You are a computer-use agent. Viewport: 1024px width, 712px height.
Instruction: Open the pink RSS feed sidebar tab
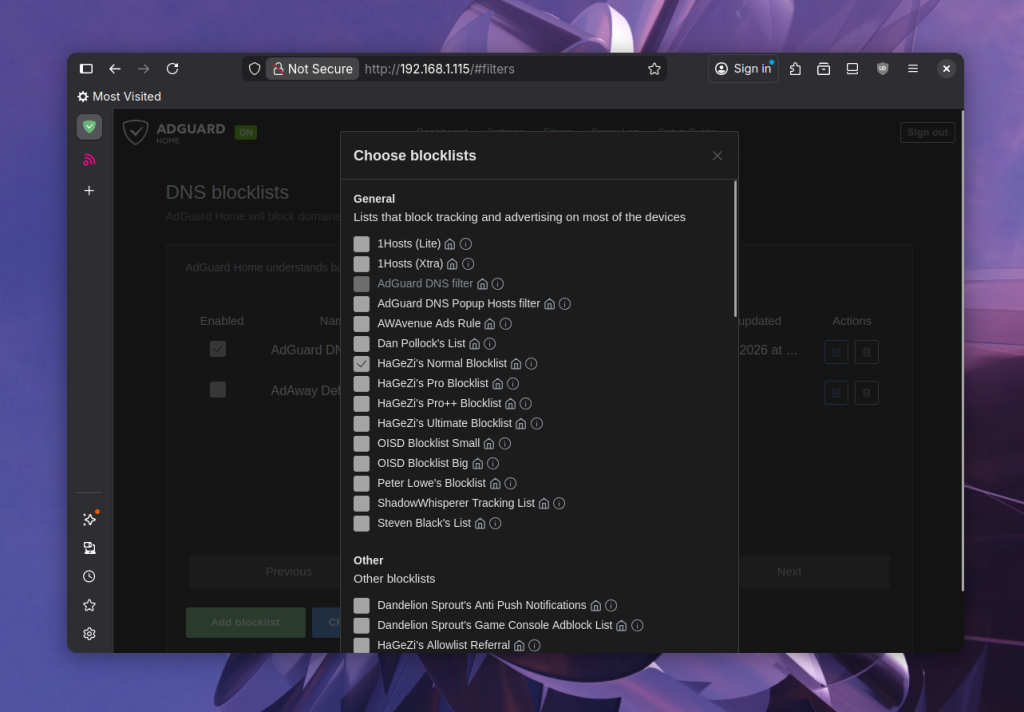click(89, 159)
